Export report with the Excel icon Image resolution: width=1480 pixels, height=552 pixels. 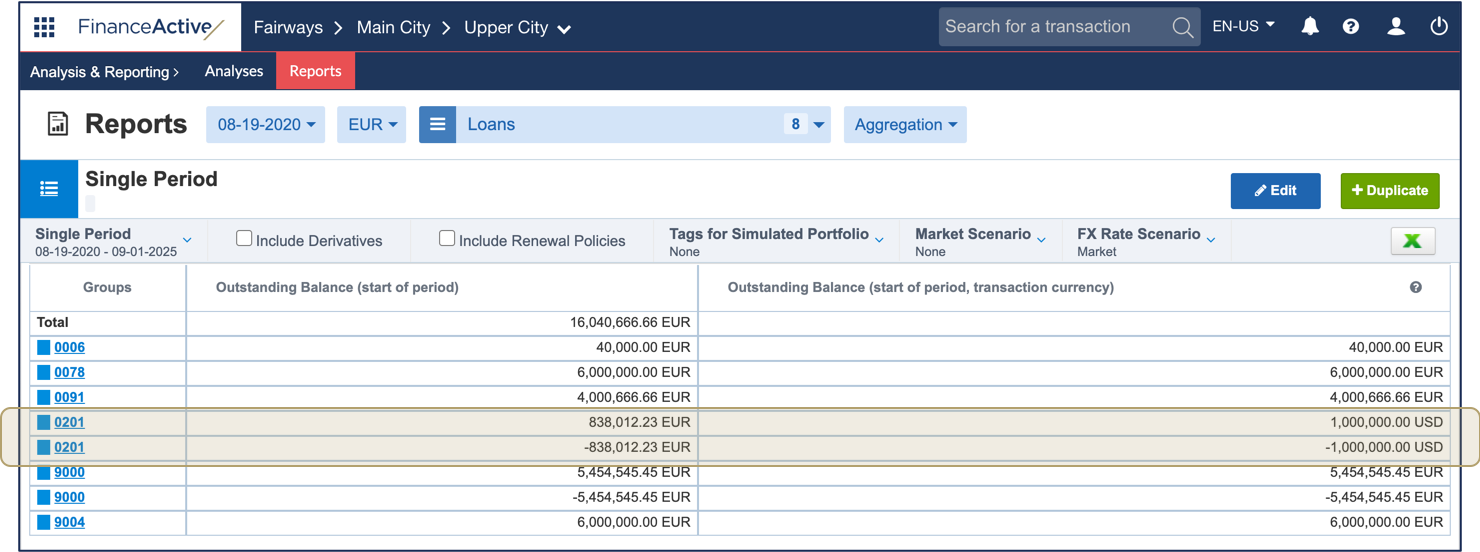click(x=1412, y=241)
